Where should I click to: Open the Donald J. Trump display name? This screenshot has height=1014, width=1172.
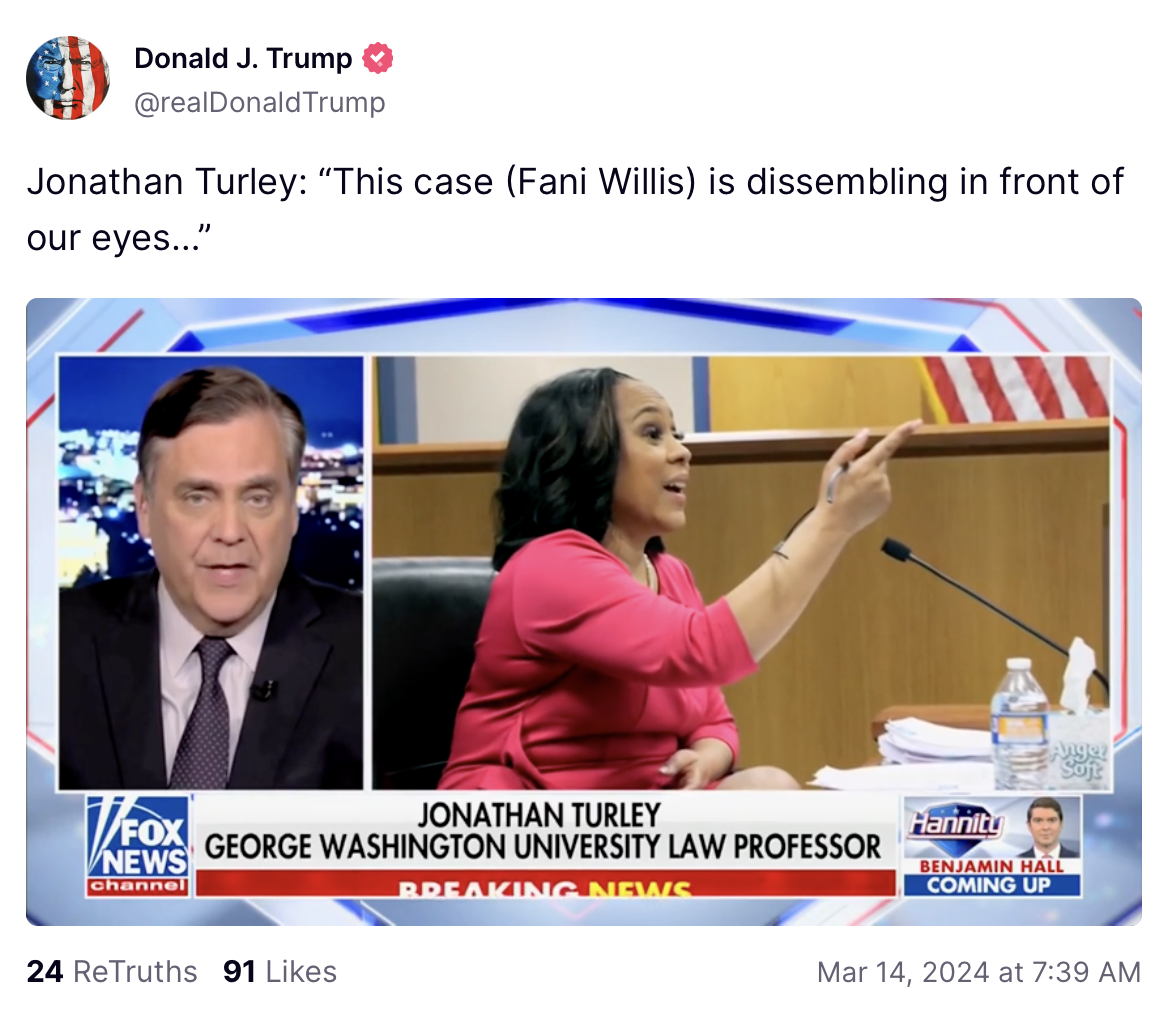[243, 58]
